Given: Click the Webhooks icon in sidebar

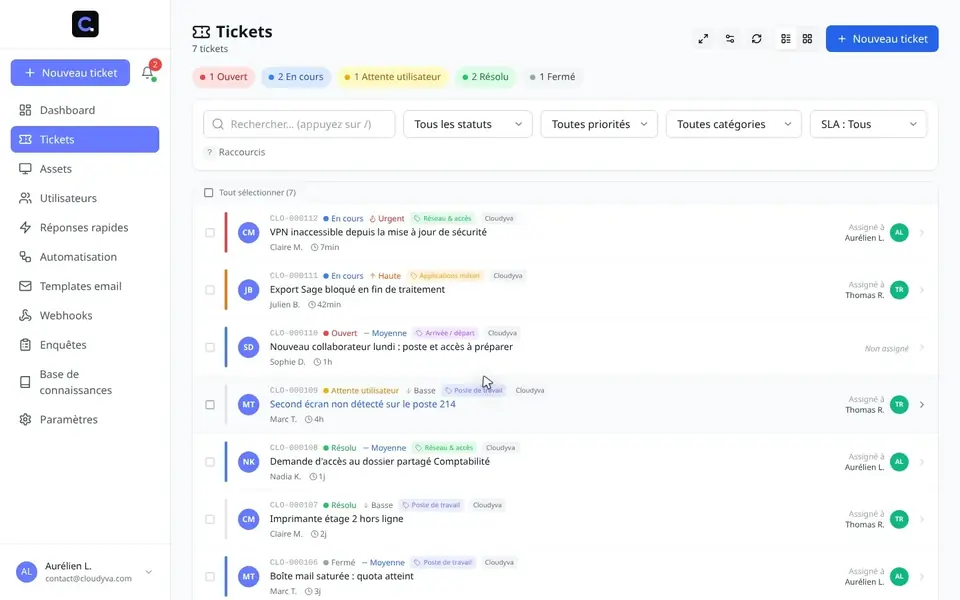Looking at the screenshot, I should click(25, 315).
